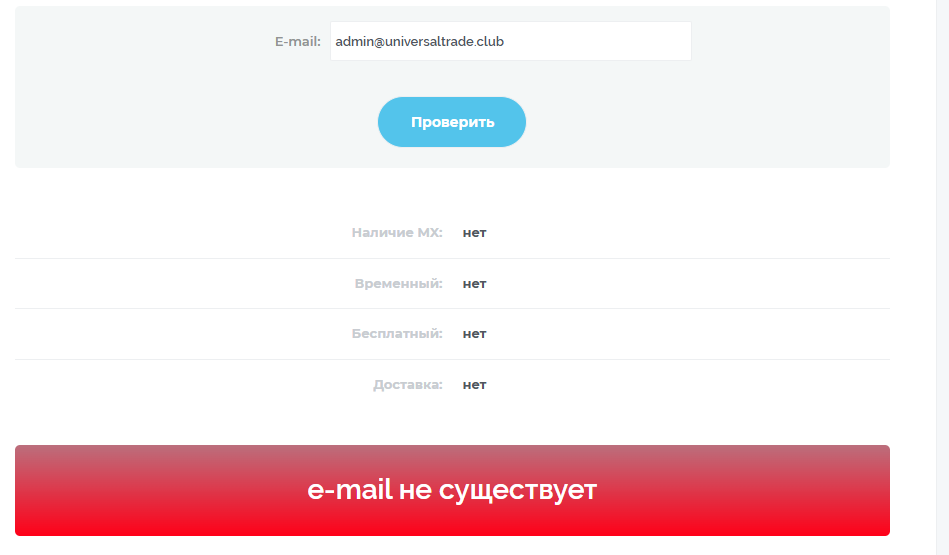Click the admin@universaltrade.club text in the field
The height and width of the screenshot is (555, 949).
tap(419, 42)
